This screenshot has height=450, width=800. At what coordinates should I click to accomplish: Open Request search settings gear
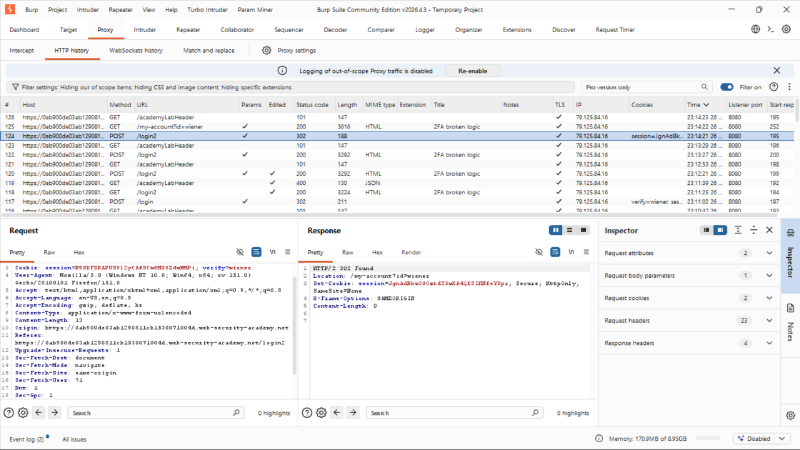point(23,412)
